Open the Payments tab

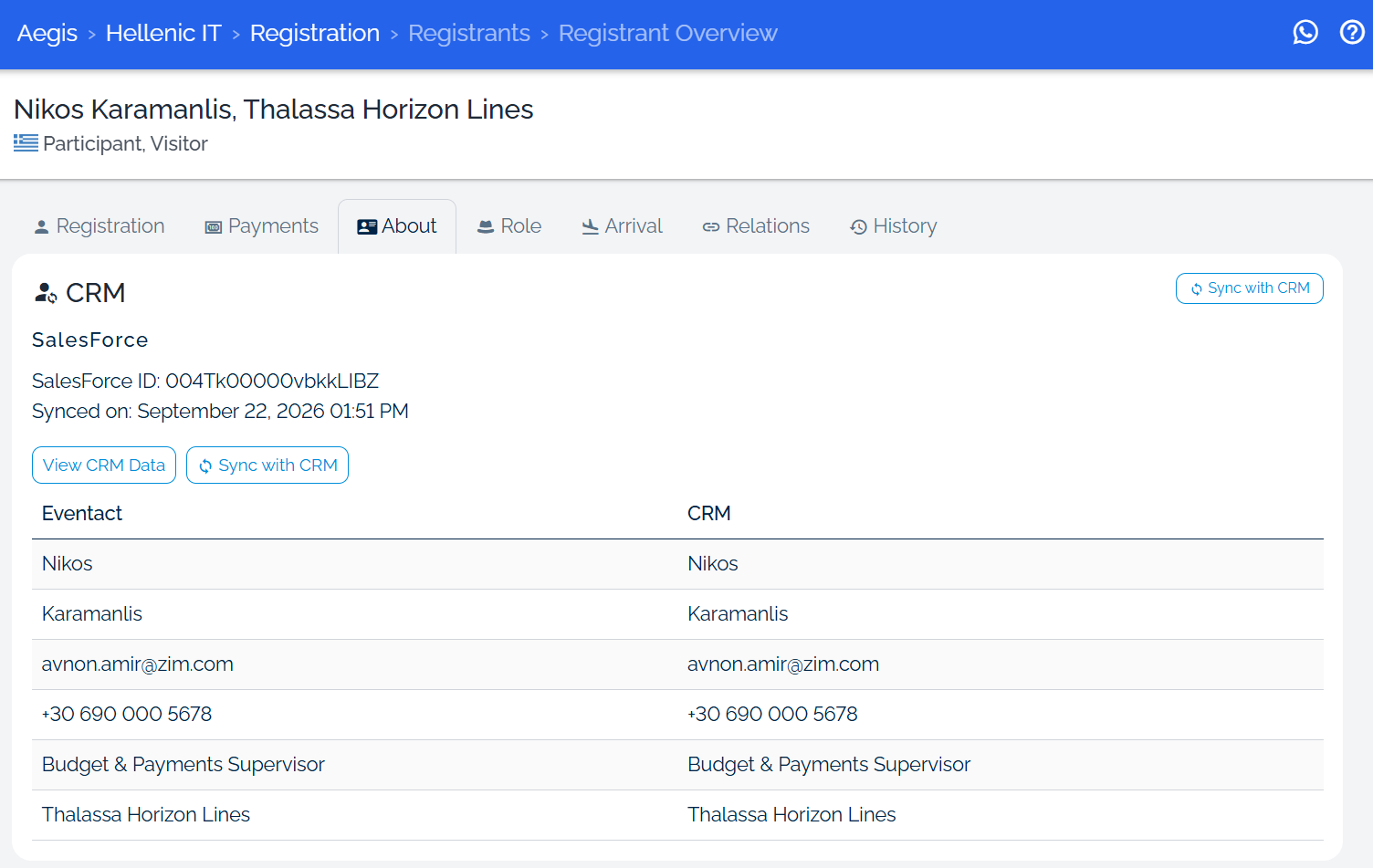[262, 226]
